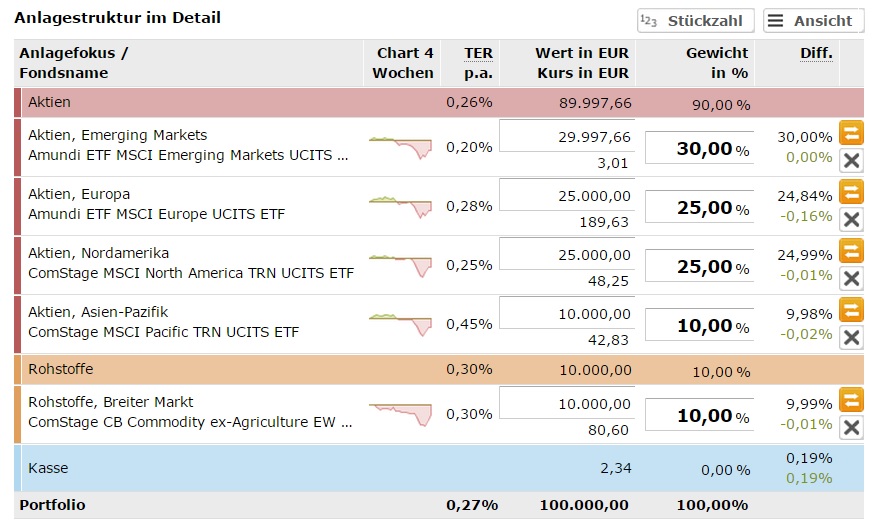Image resolution: width=874 pixels, height=530 pixels.
Task: Collapse the Aktien category row
Action: (x=49, y=102)
